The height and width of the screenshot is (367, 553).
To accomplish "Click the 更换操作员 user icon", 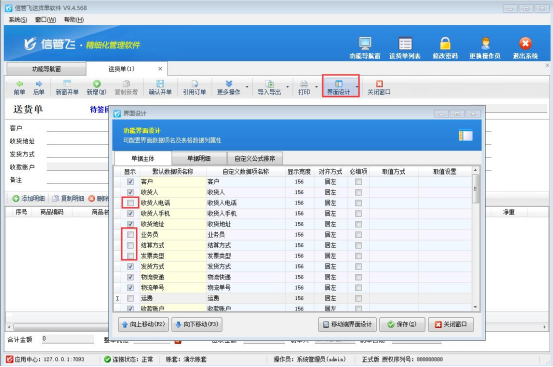I will pyautogui.click(x=485, y=44).
